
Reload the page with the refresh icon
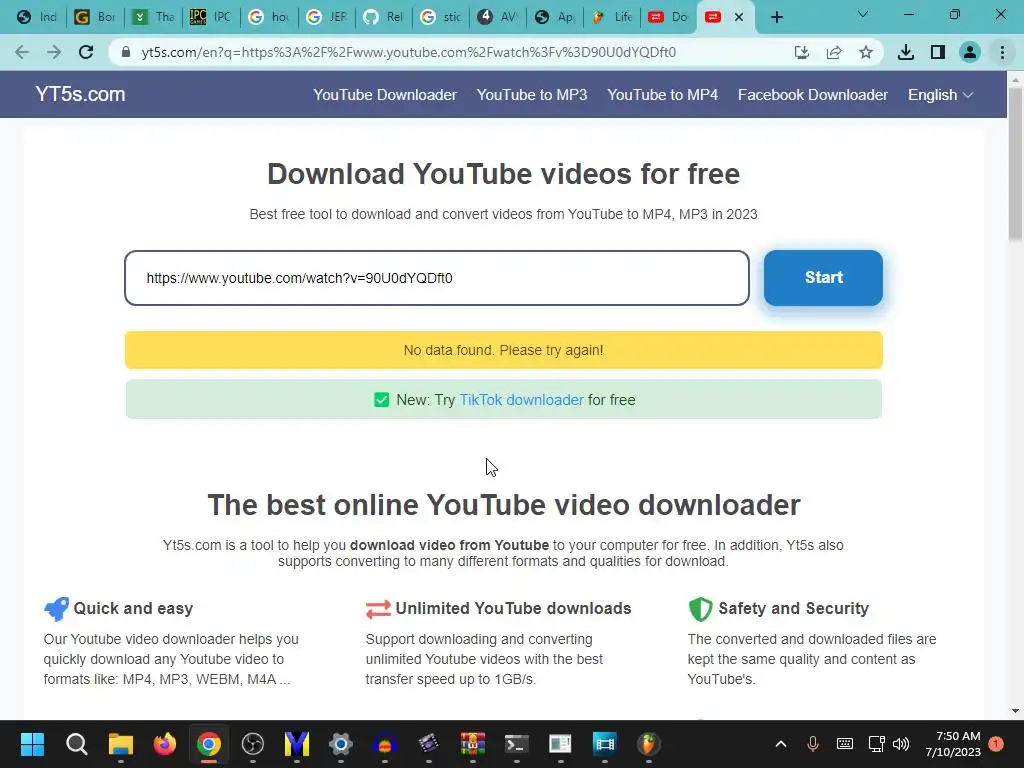[86, 52]
